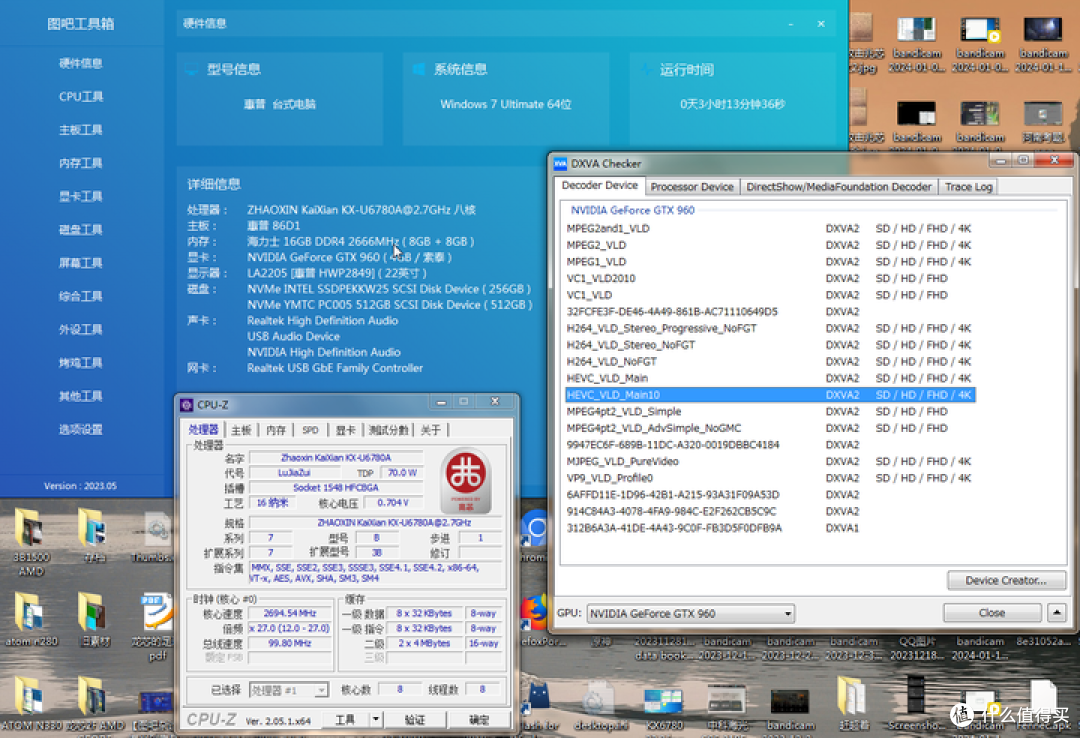Click the CPU-Z title bar icon
The height and width of the screenshot is (738, 1080).
(187, 404)
